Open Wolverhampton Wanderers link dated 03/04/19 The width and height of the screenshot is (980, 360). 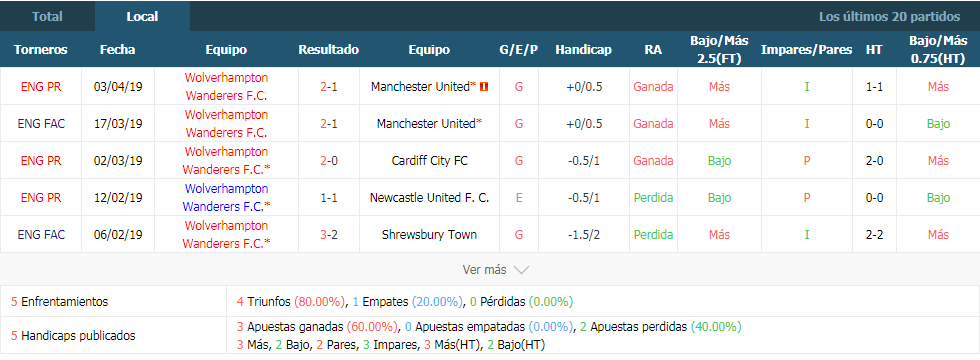point(226,86)
